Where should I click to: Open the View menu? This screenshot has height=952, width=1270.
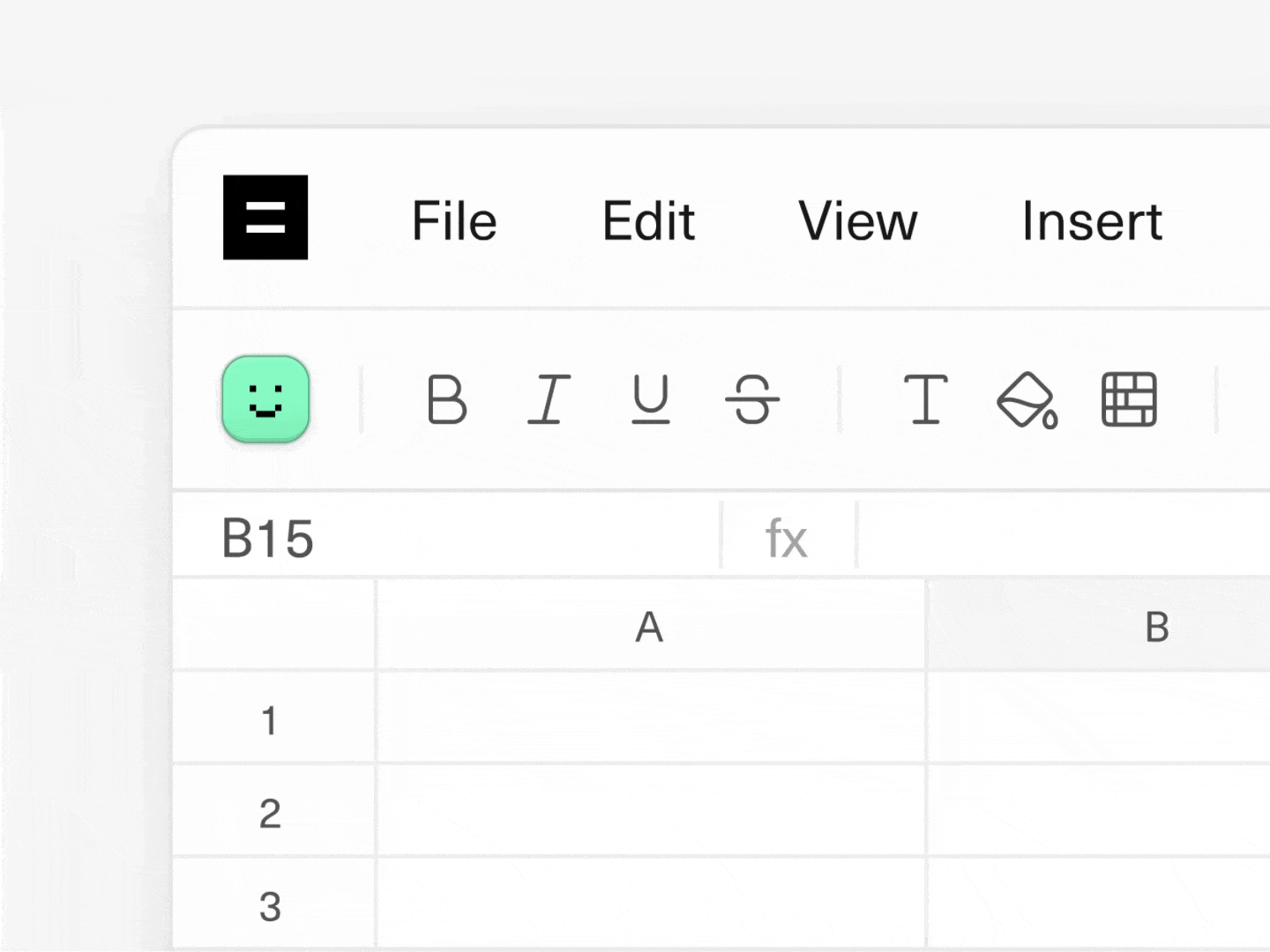tap(857, 220)
